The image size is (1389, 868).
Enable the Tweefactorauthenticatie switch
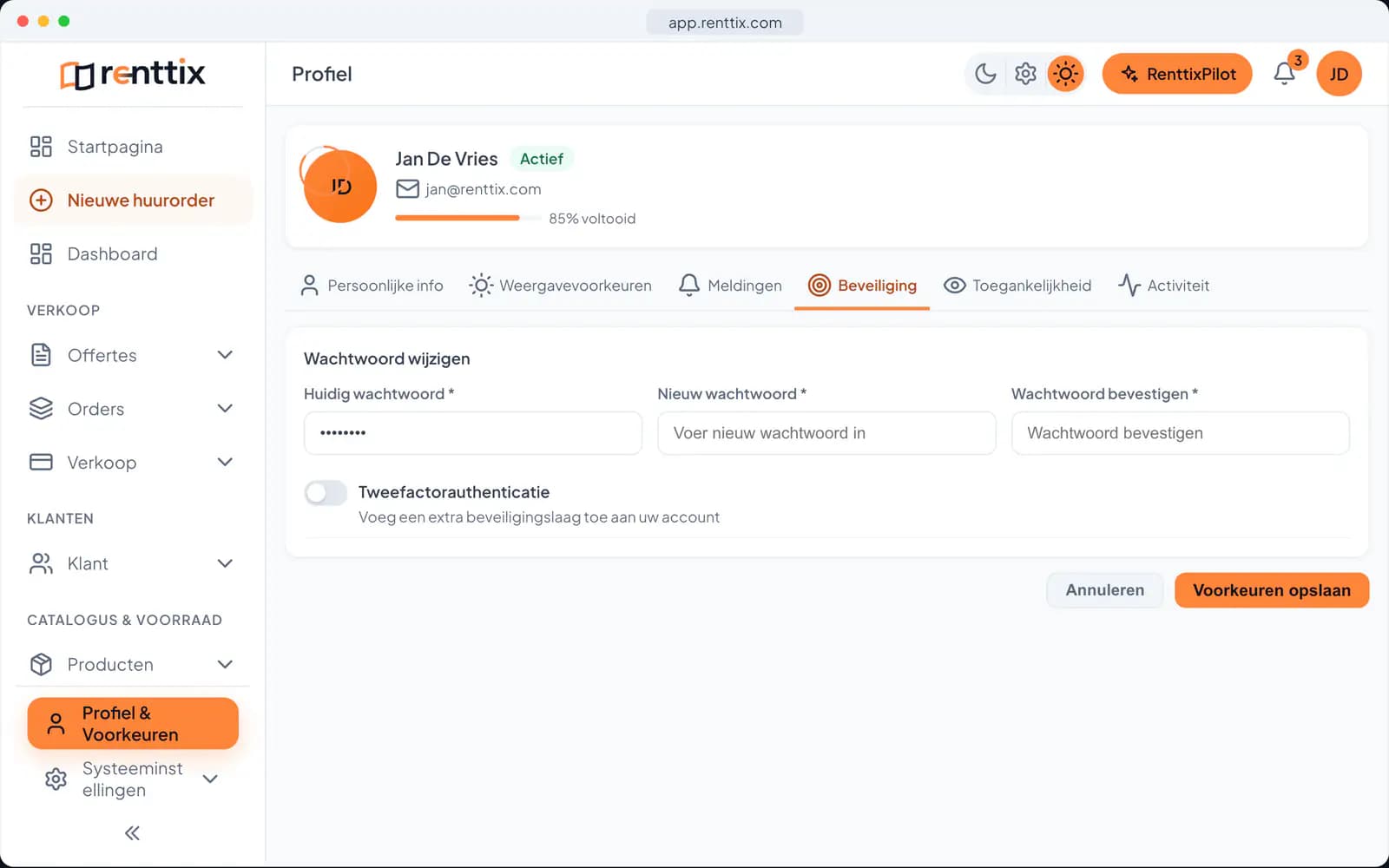coord(326,493)
